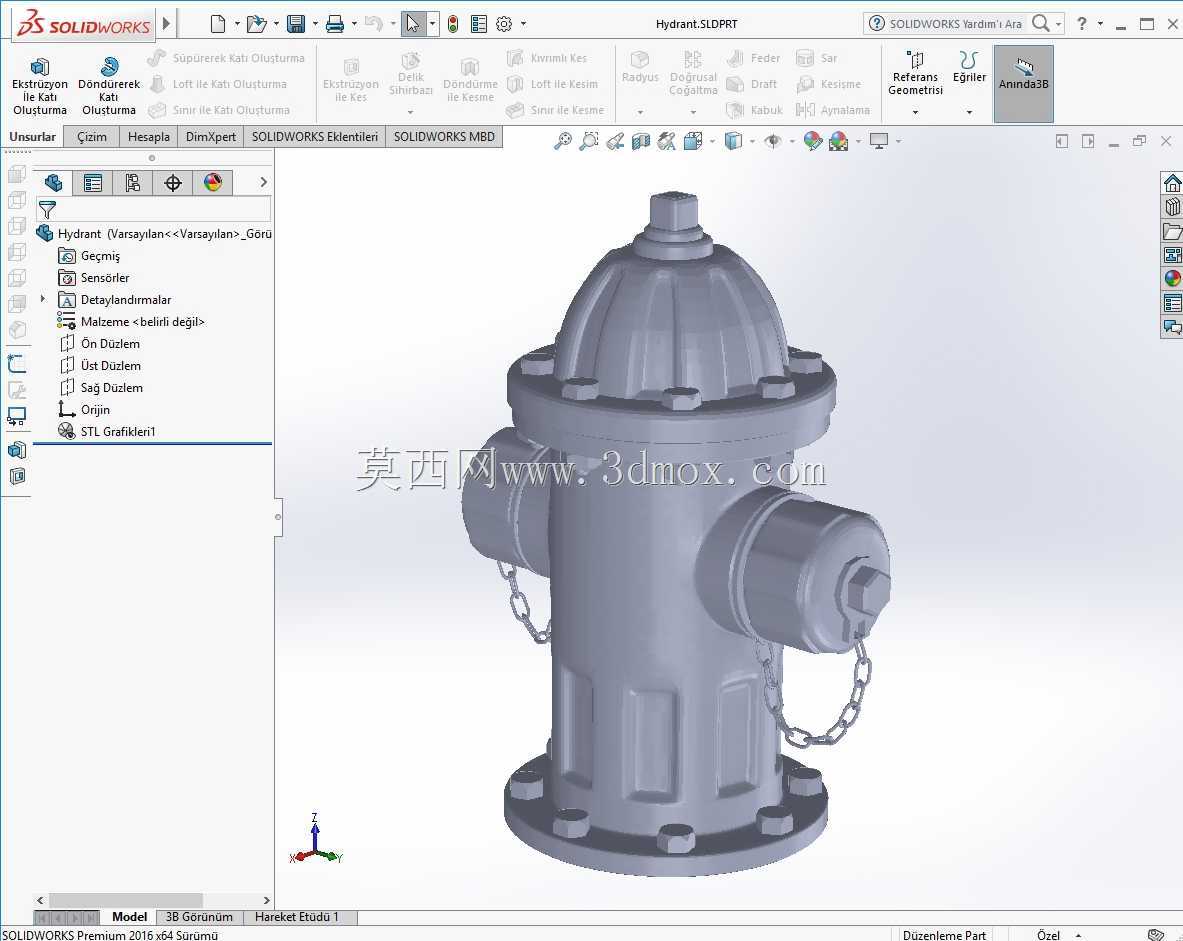Expand the manager tabs chevron arrow
The image size is (1183, 941).
pos(263,182)
